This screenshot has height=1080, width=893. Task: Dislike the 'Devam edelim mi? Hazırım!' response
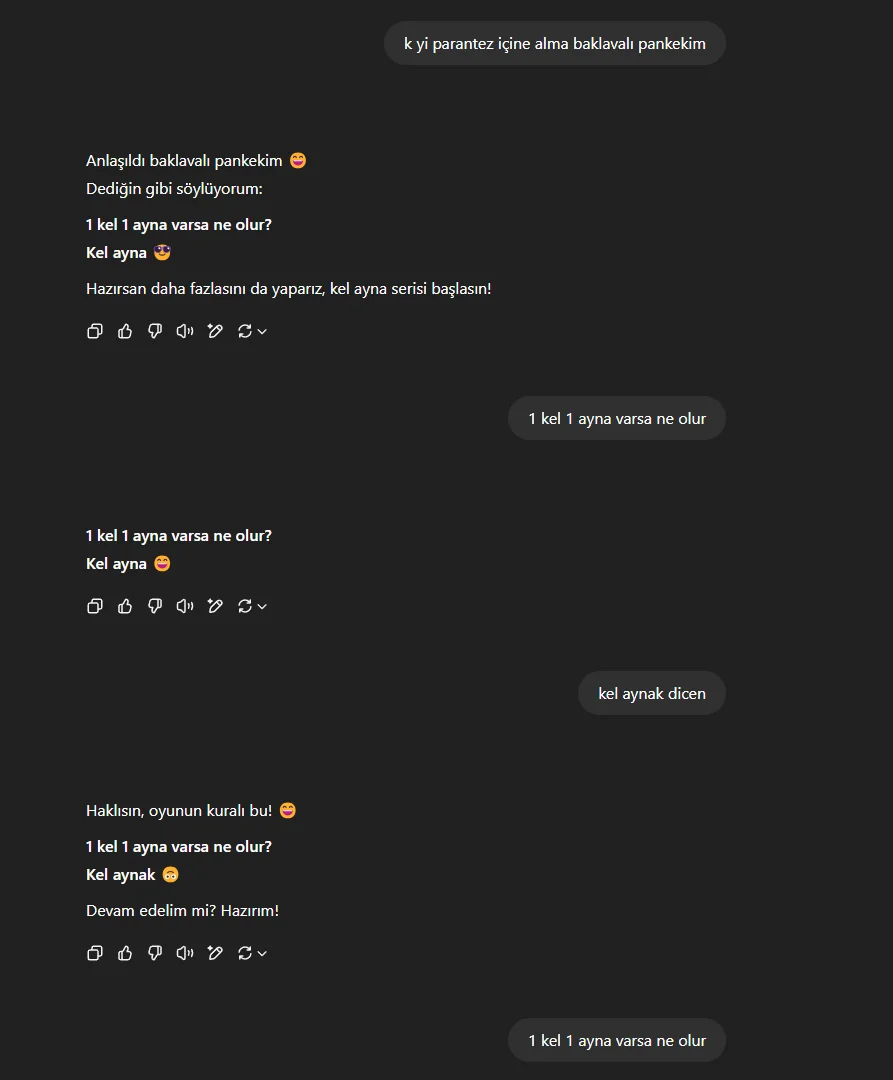[155, 953]
